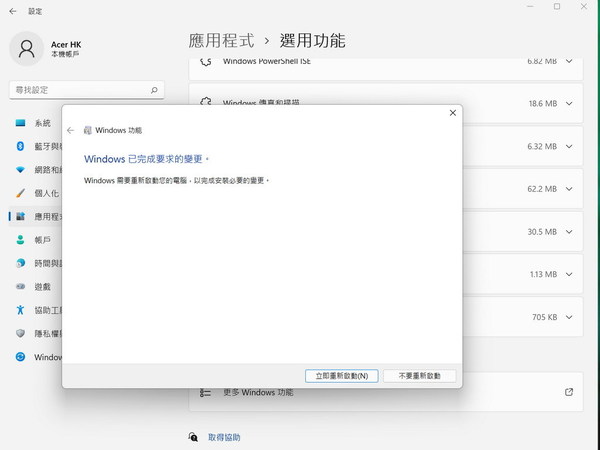Click the 時間與語言 globe clock icon
Screen dimensions: 600x450
click(x=20, y=263)
